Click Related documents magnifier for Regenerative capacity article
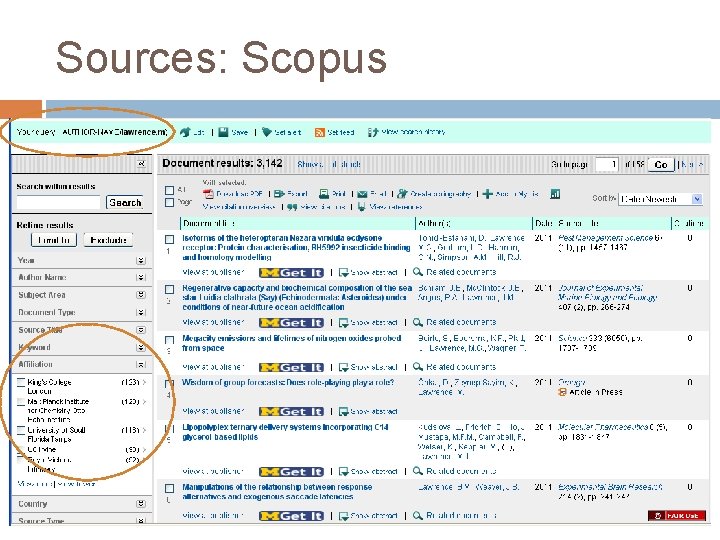720x540 pixels. 417,322
